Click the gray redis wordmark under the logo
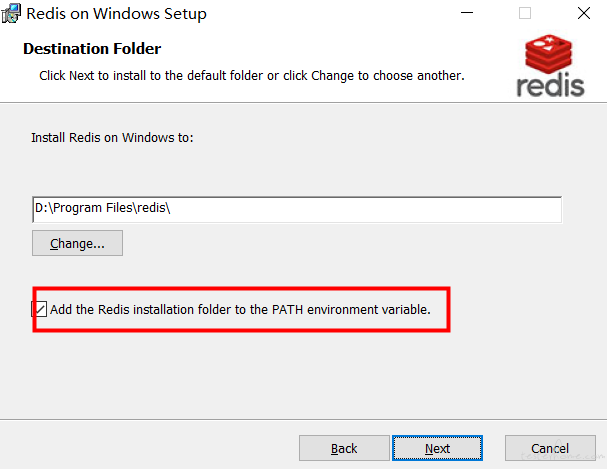The width and height of the screenshot is (607, 469). (x=550, y=85)
